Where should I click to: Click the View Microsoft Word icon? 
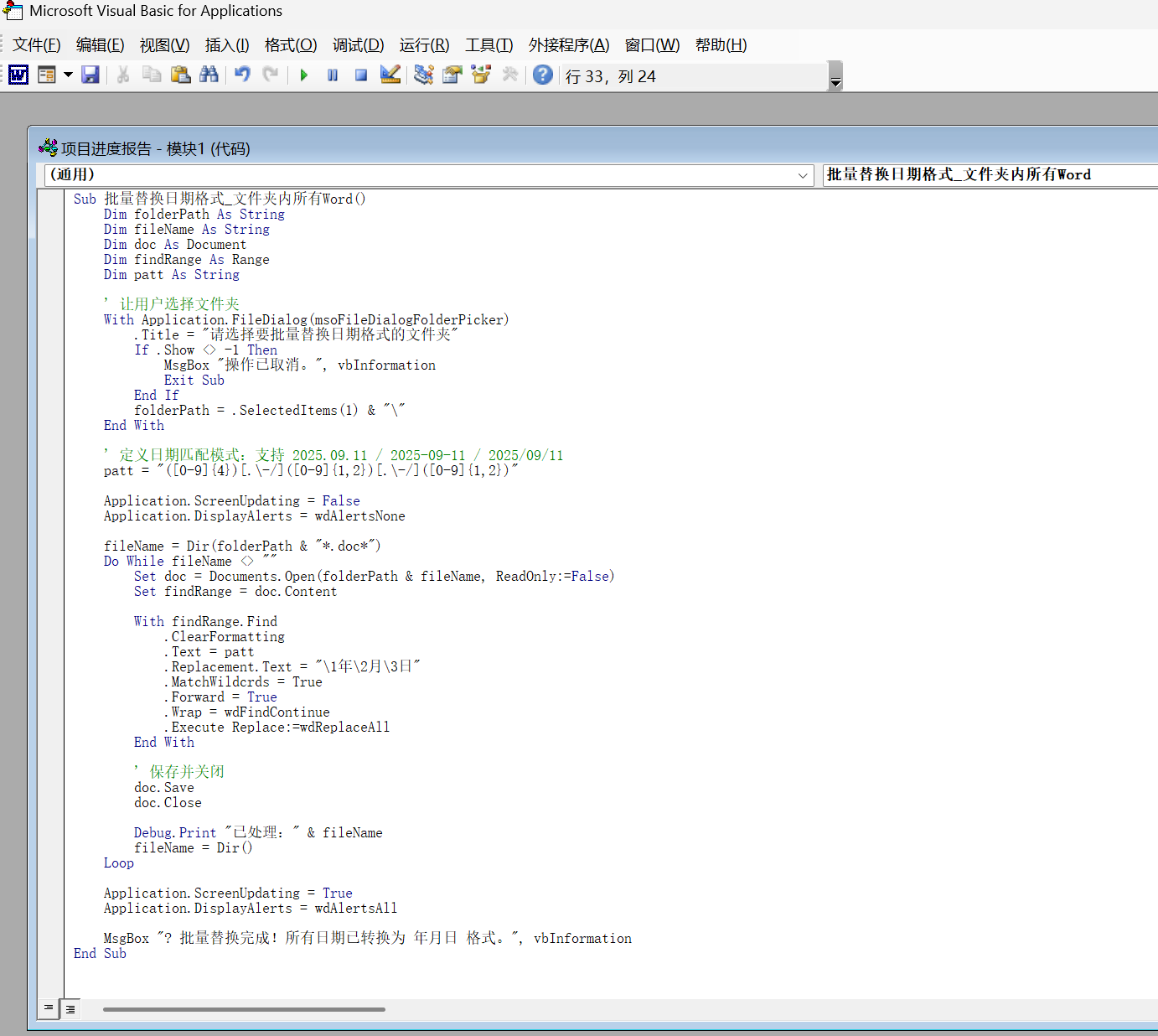point(18,75)
